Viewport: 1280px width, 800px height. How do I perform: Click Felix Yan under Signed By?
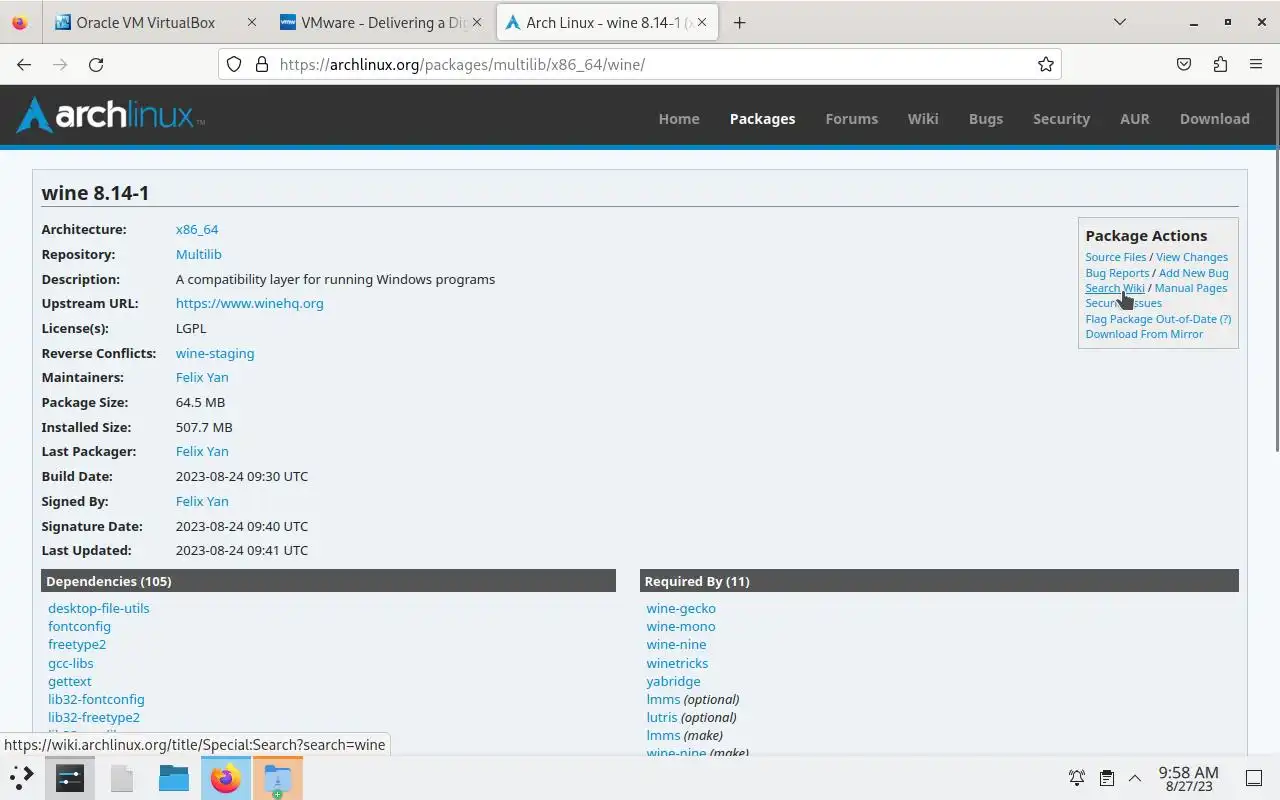(202, 501)
